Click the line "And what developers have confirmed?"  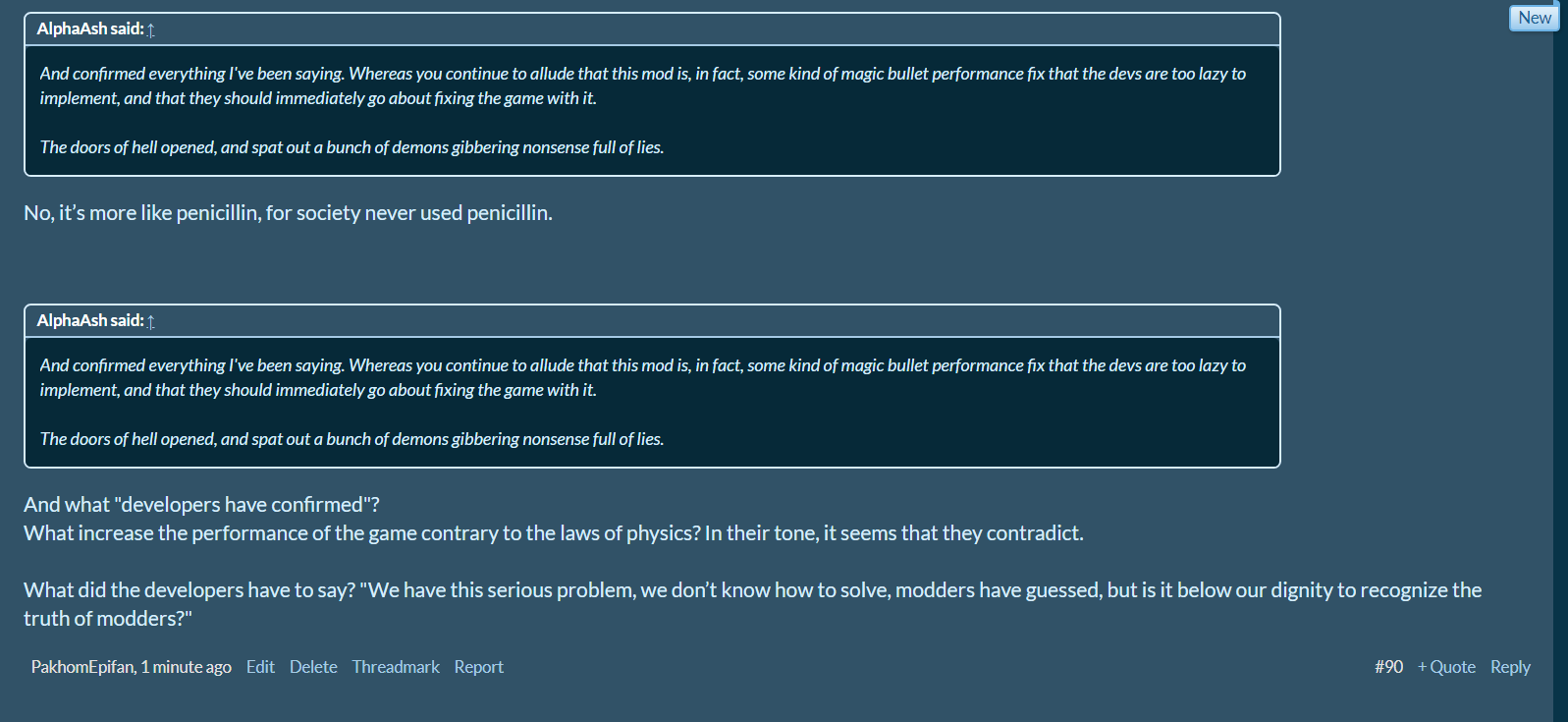tap(201, 505)
